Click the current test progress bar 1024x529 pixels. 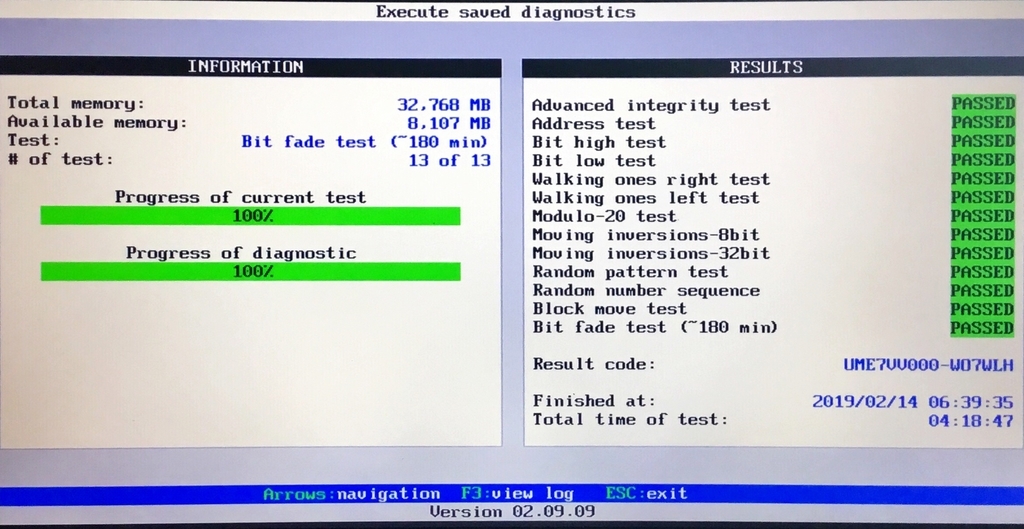250,216
